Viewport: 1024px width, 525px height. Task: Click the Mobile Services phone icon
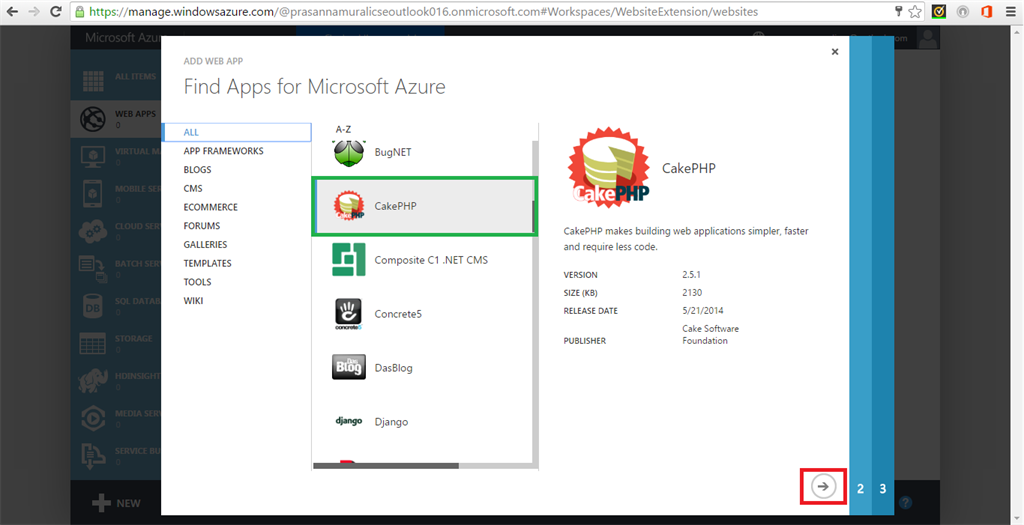(x=93, y=194)
